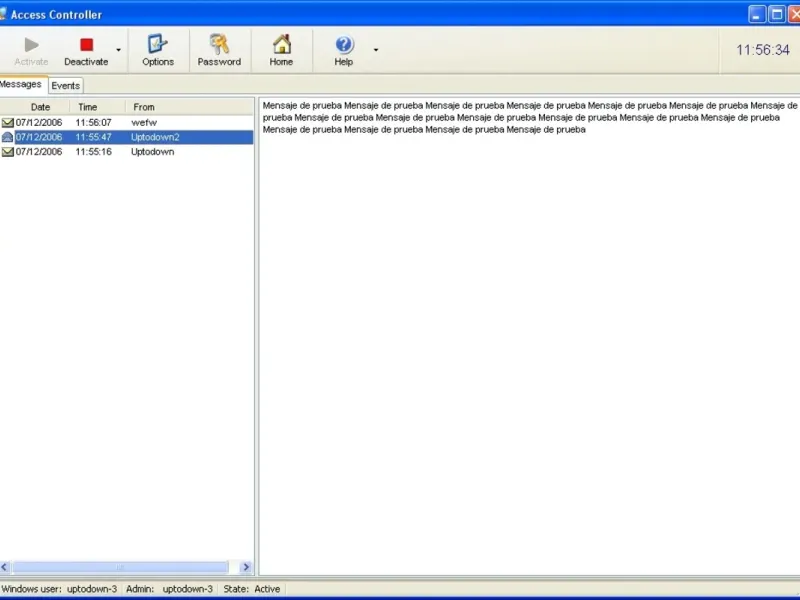Click the right arrow of horizontal scrollbar
Viewport: 800px width, 600px height.
coord(246,567)
